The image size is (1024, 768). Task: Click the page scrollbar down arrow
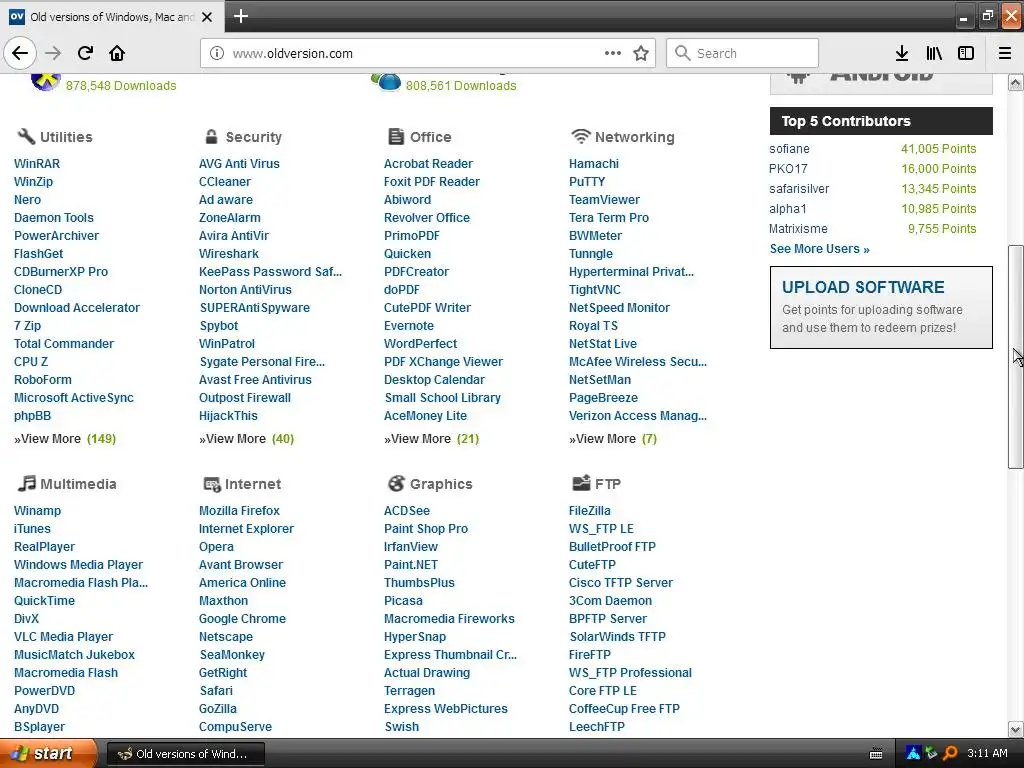point(1016,729)
